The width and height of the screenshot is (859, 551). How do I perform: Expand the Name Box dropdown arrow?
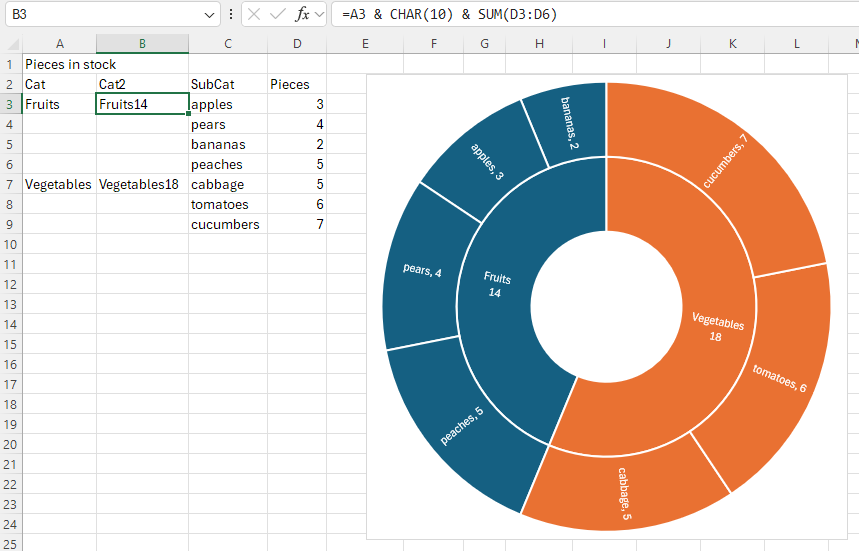point(209,15)
